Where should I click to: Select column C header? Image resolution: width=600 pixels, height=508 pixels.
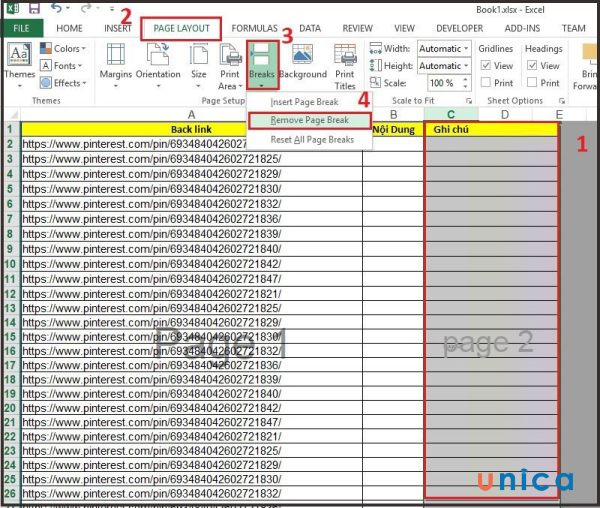(x=451, y=114)
